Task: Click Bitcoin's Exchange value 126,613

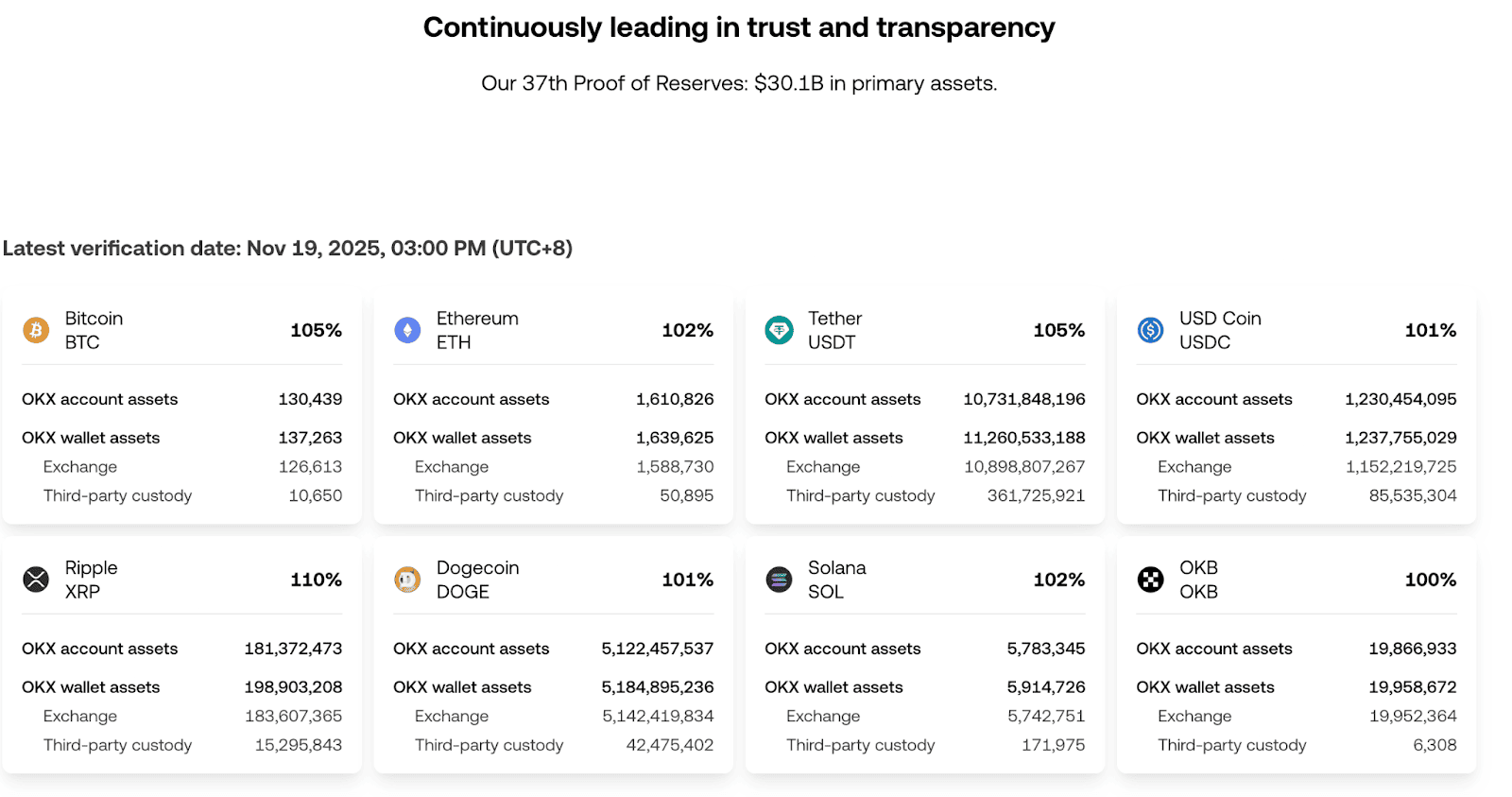Action: click(310, 466)
